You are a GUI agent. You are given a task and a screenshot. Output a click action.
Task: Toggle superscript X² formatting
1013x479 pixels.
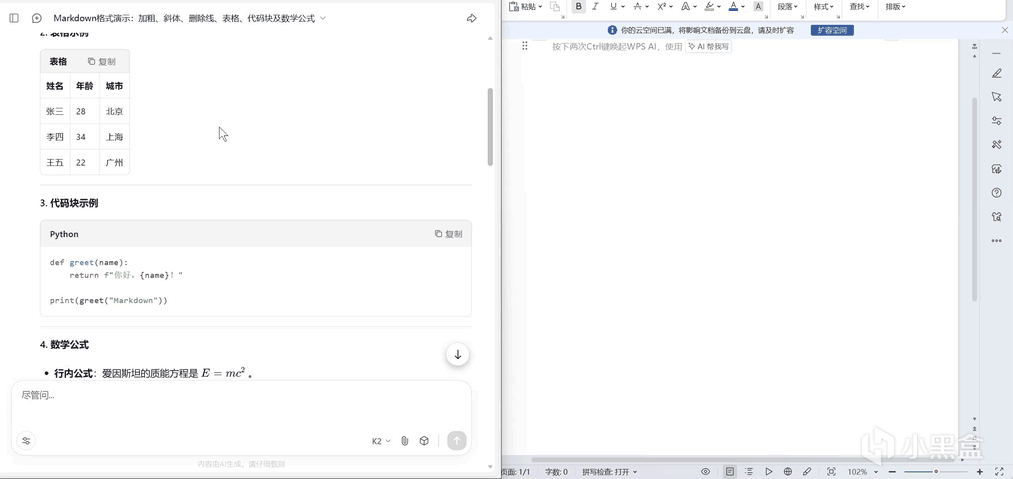click(662, 6)
